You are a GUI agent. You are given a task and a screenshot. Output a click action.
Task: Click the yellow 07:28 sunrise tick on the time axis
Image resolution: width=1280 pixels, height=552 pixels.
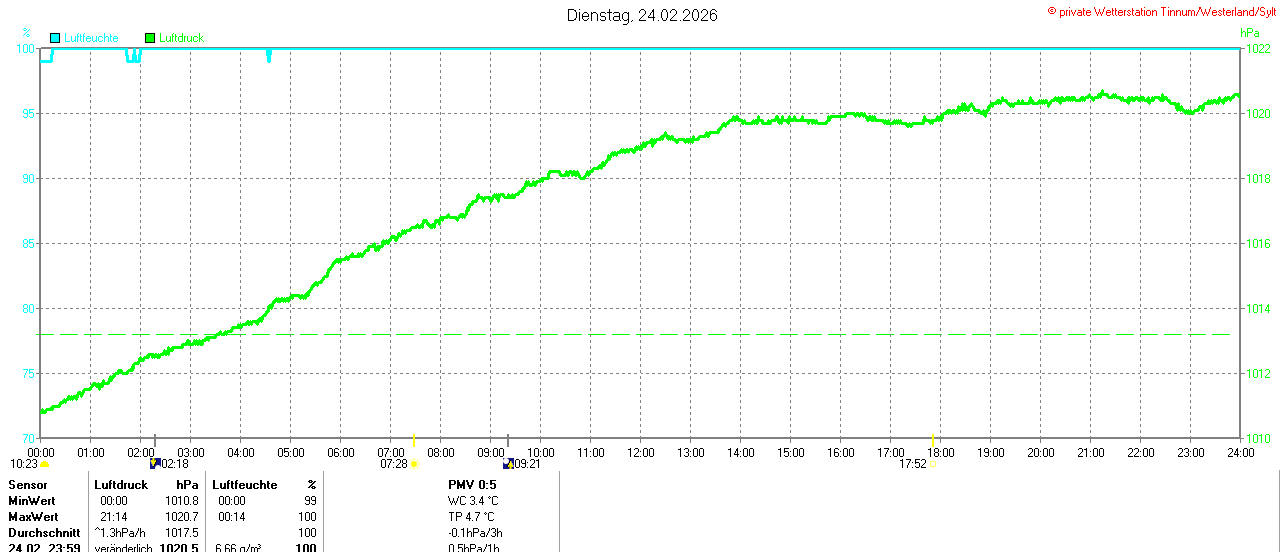414,440
